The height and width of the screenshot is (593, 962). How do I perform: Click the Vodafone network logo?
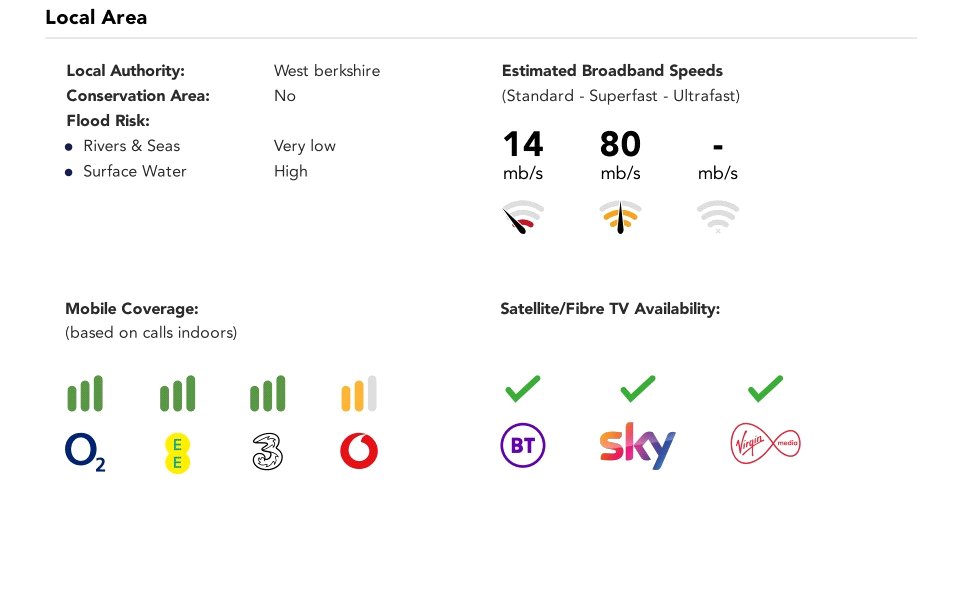(359, 452)
